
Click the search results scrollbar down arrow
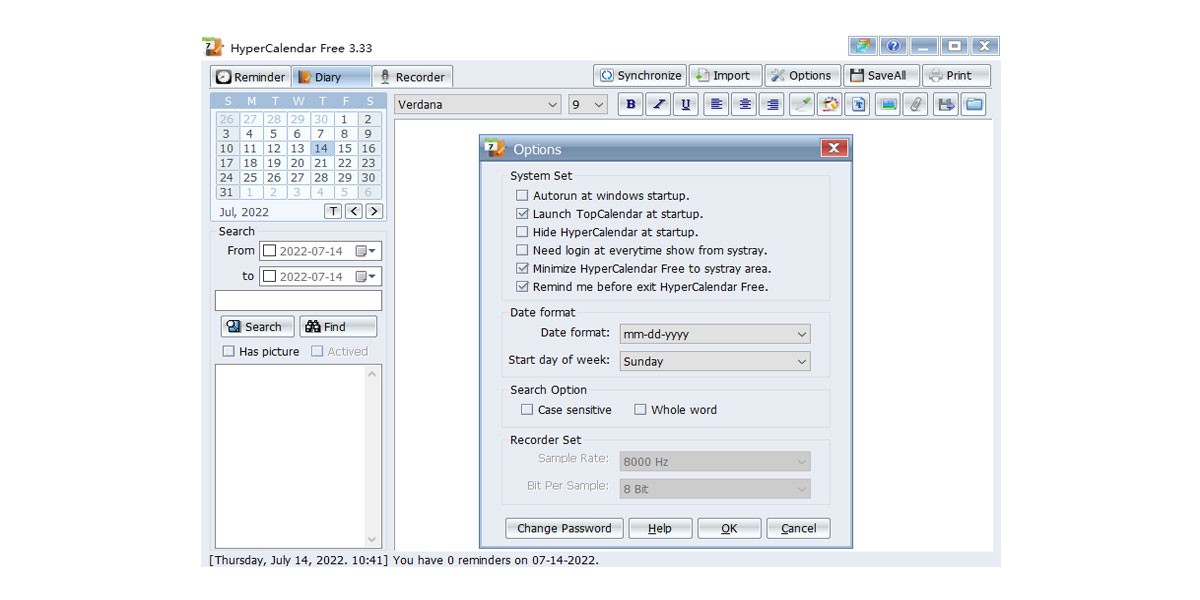coord(373,540)
